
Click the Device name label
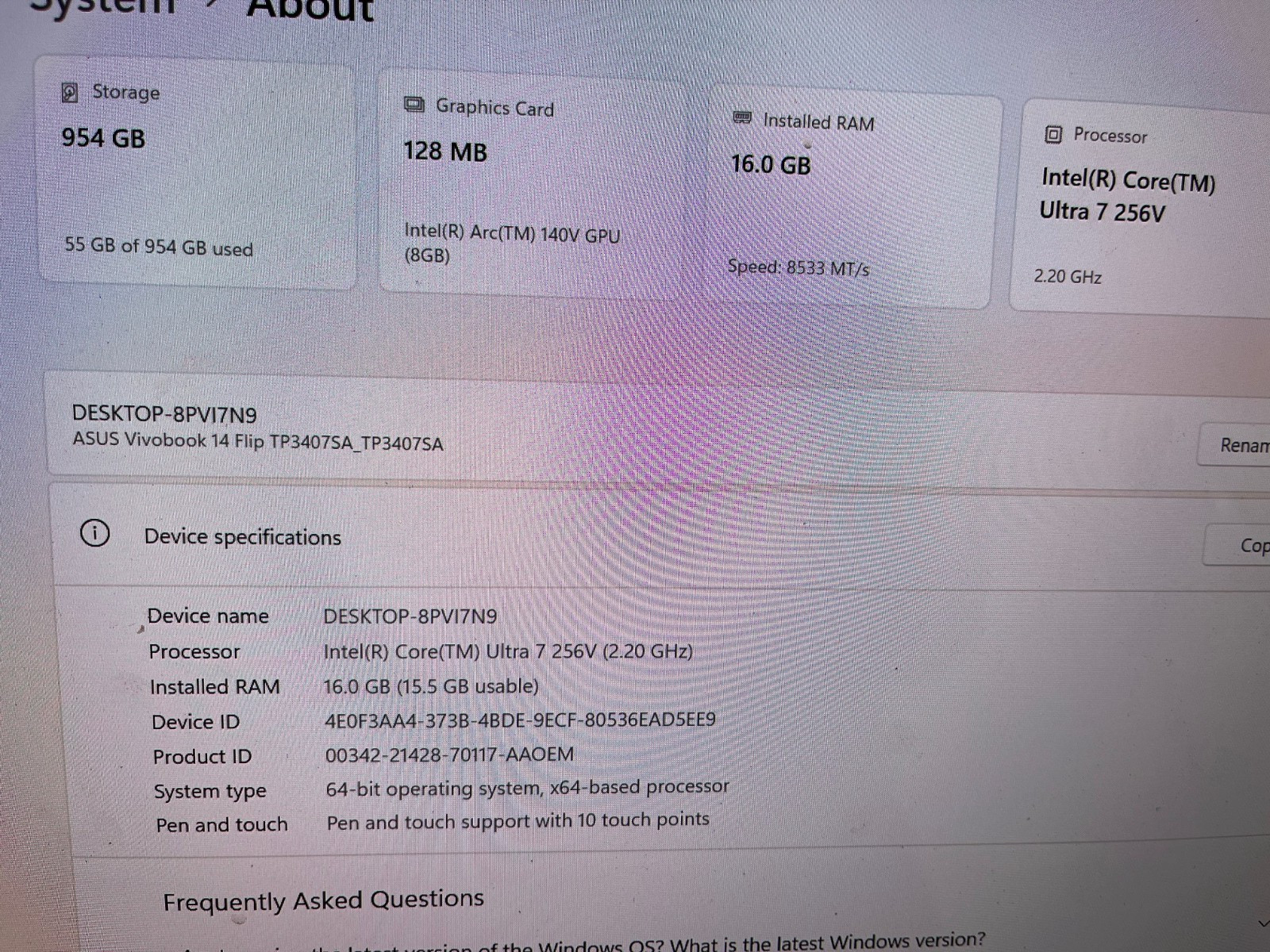click(208, 616)
